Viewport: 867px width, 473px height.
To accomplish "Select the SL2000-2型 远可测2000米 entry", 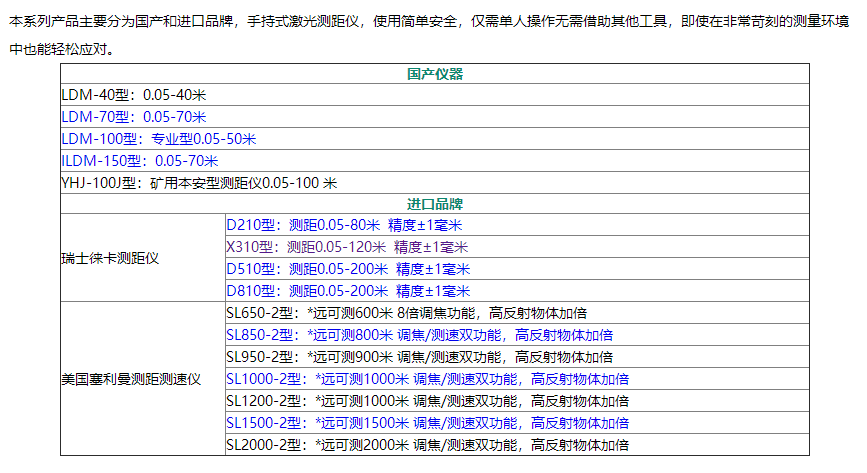I will tap(427, 445).
